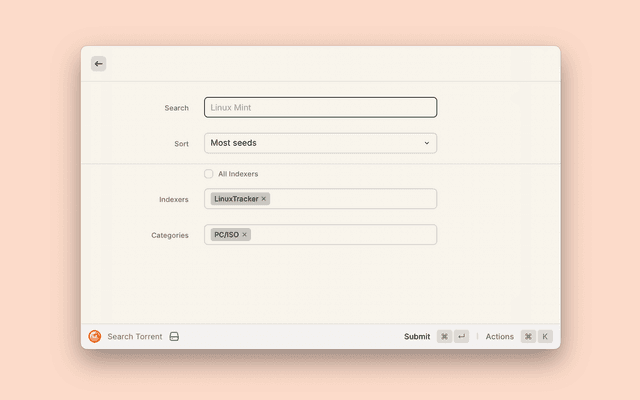Click the back arrow button
The height and width of the screenshot is (400, 640).
(x=98, y=63)
